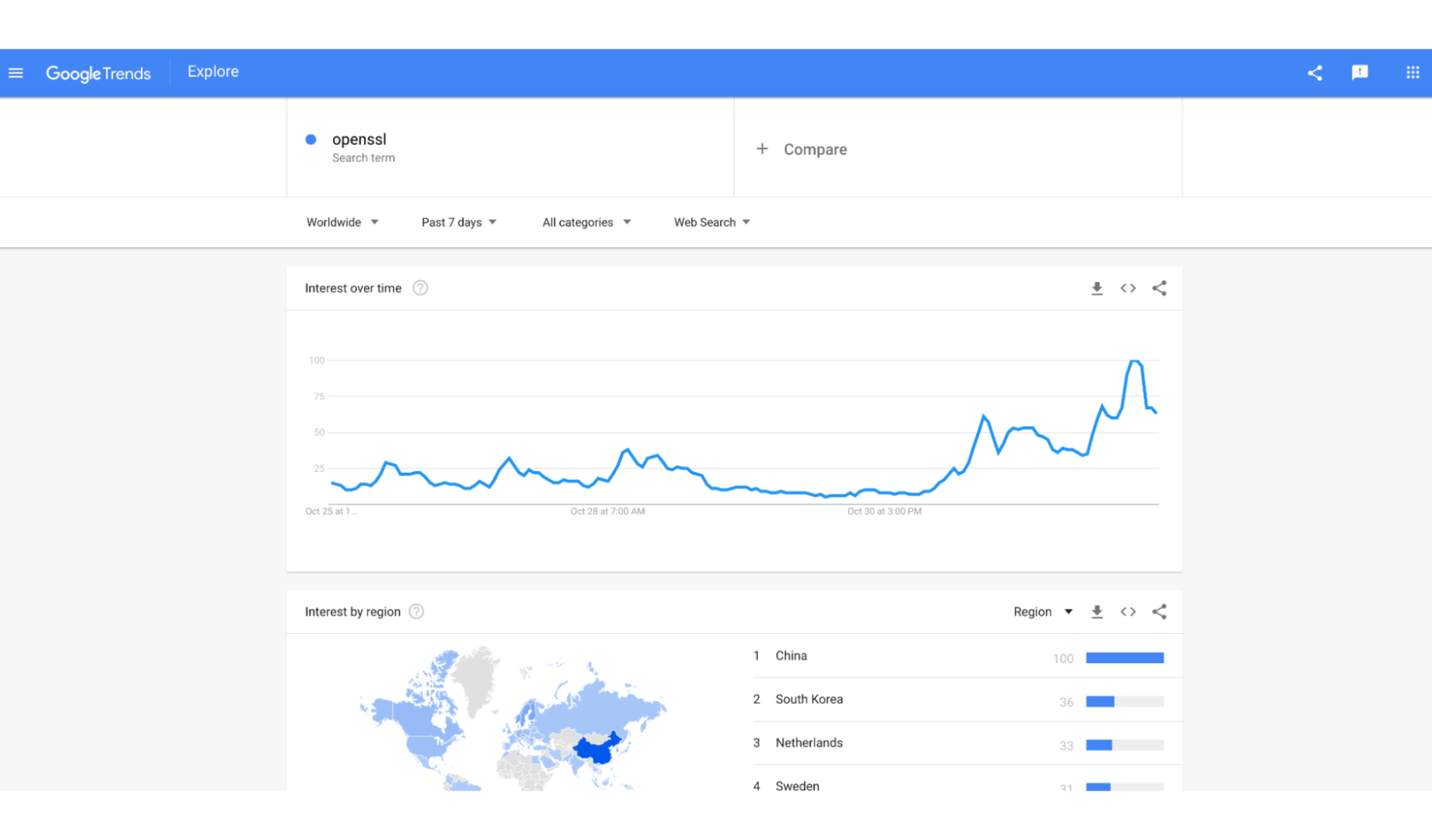Embed the Interest over time chart
Screen dimensions: 1432x840
click(x=1128, y=289)
